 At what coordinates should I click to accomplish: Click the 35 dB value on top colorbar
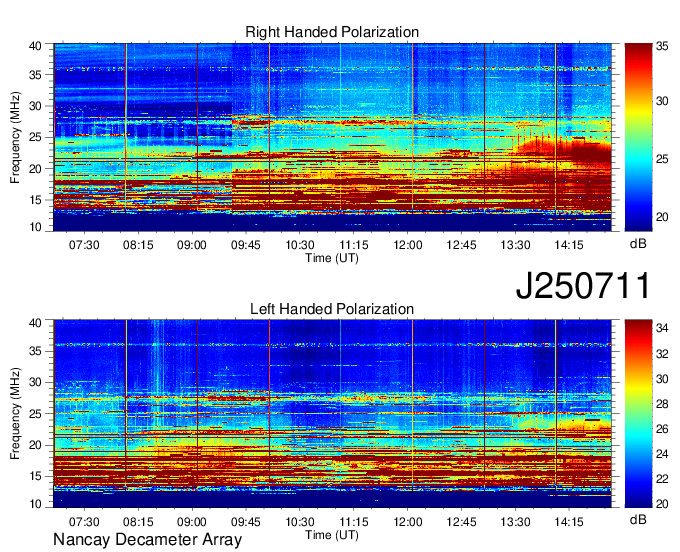tap(662, 46)
